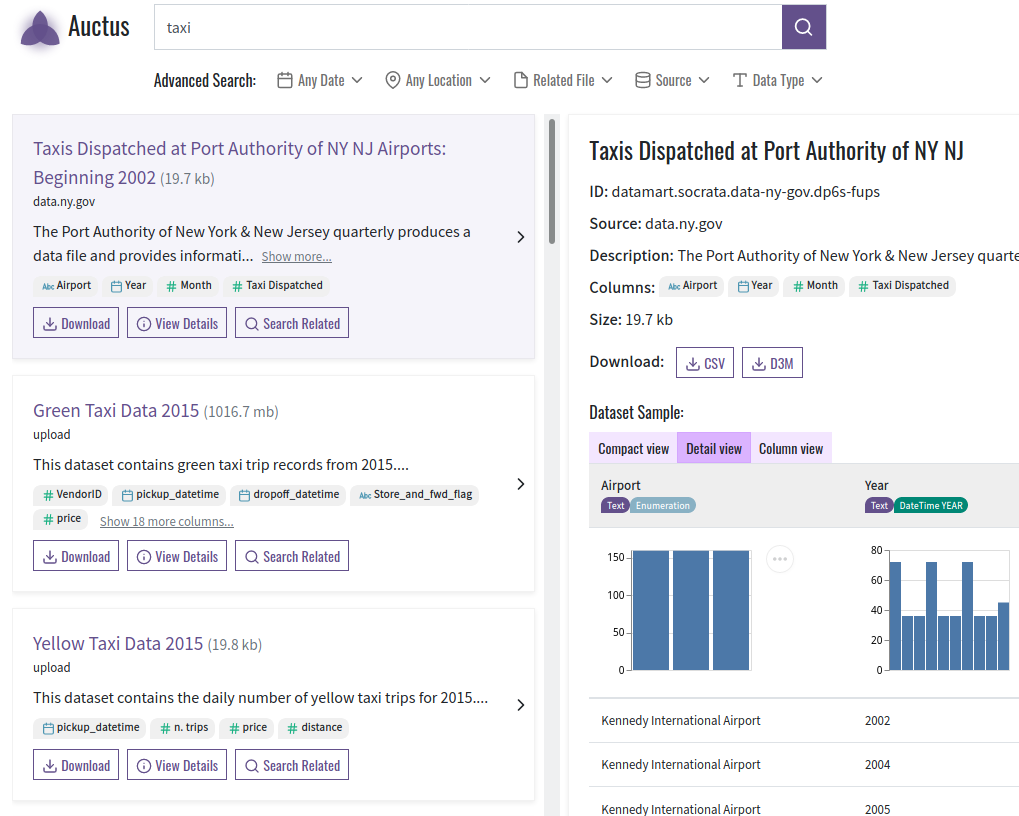Viewport: 1019px width, 816px height.
Task: Open chevron arrow for Yellow Taxi Data
Action: 521,705
